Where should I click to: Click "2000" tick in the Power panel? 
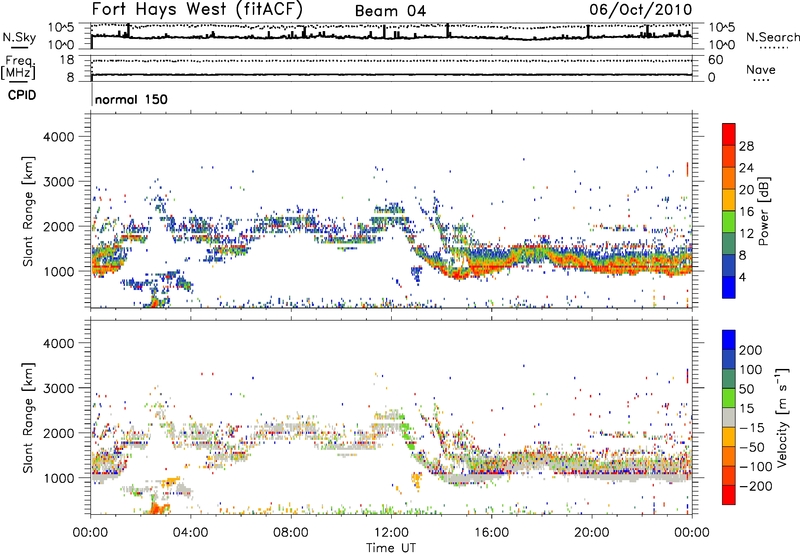click(x=58, y=226)
